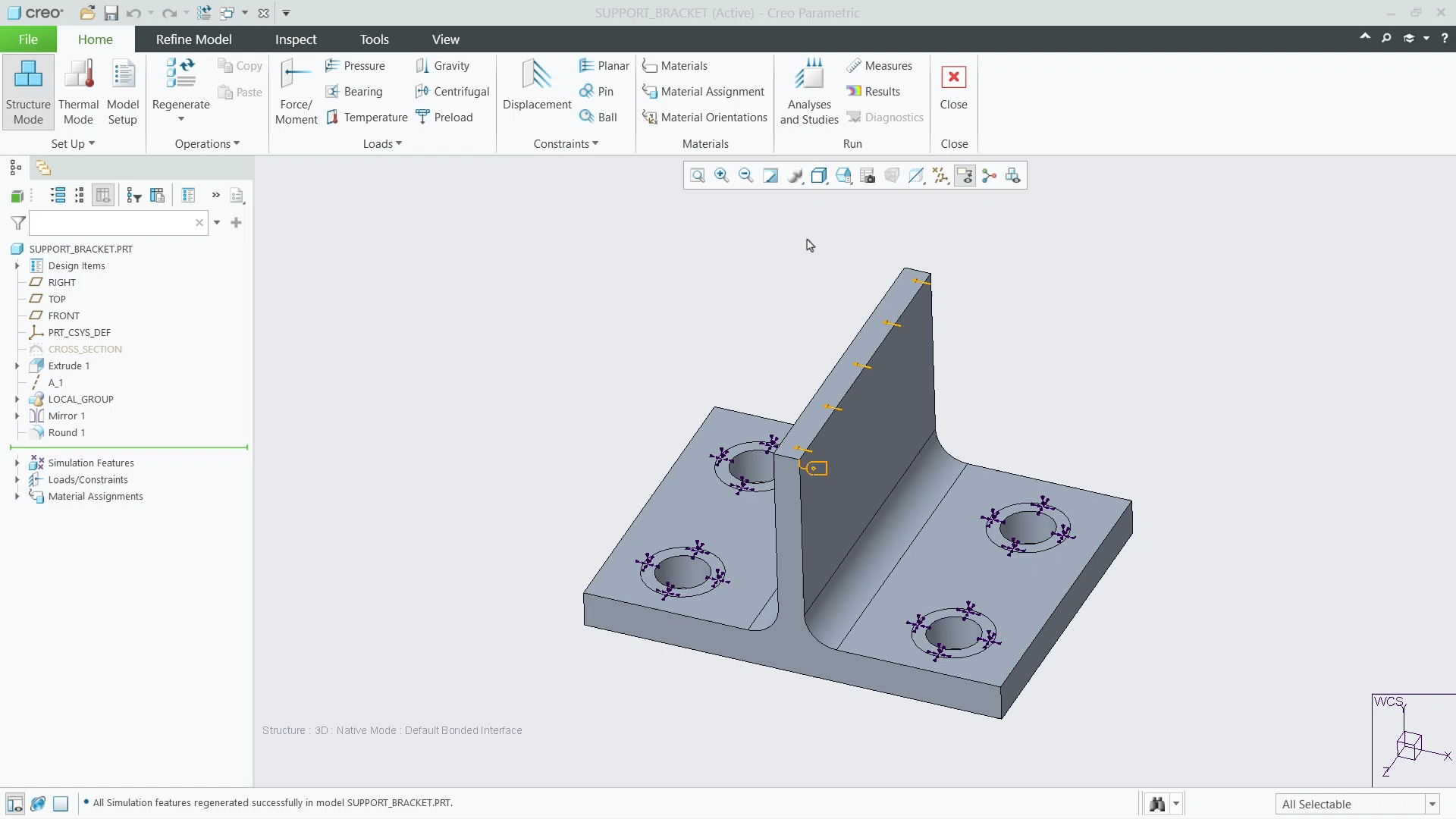This screenshot has height=819, width=1456.
Task: Expand Simulation Features tree node
Action: click(x=17, y=463)
